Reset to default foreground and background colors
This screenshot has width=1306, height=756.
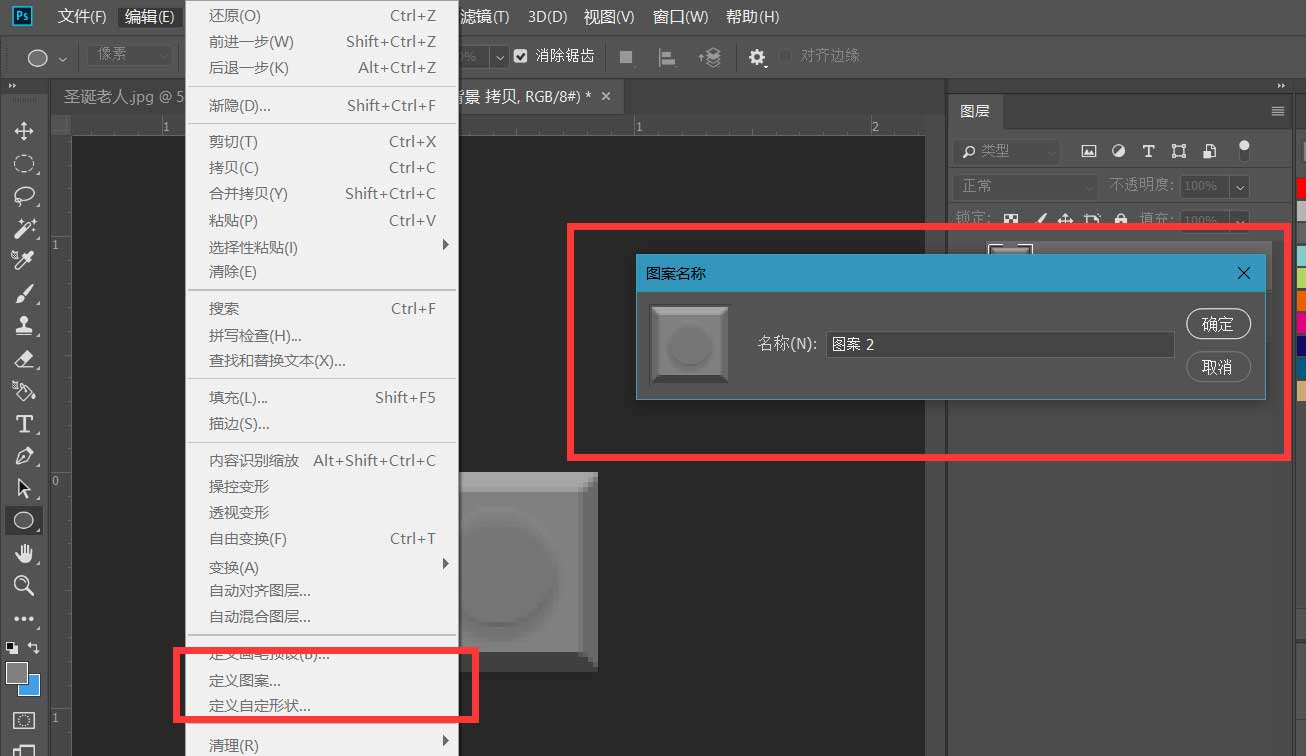pyautogui.click(x=11, y=648)
